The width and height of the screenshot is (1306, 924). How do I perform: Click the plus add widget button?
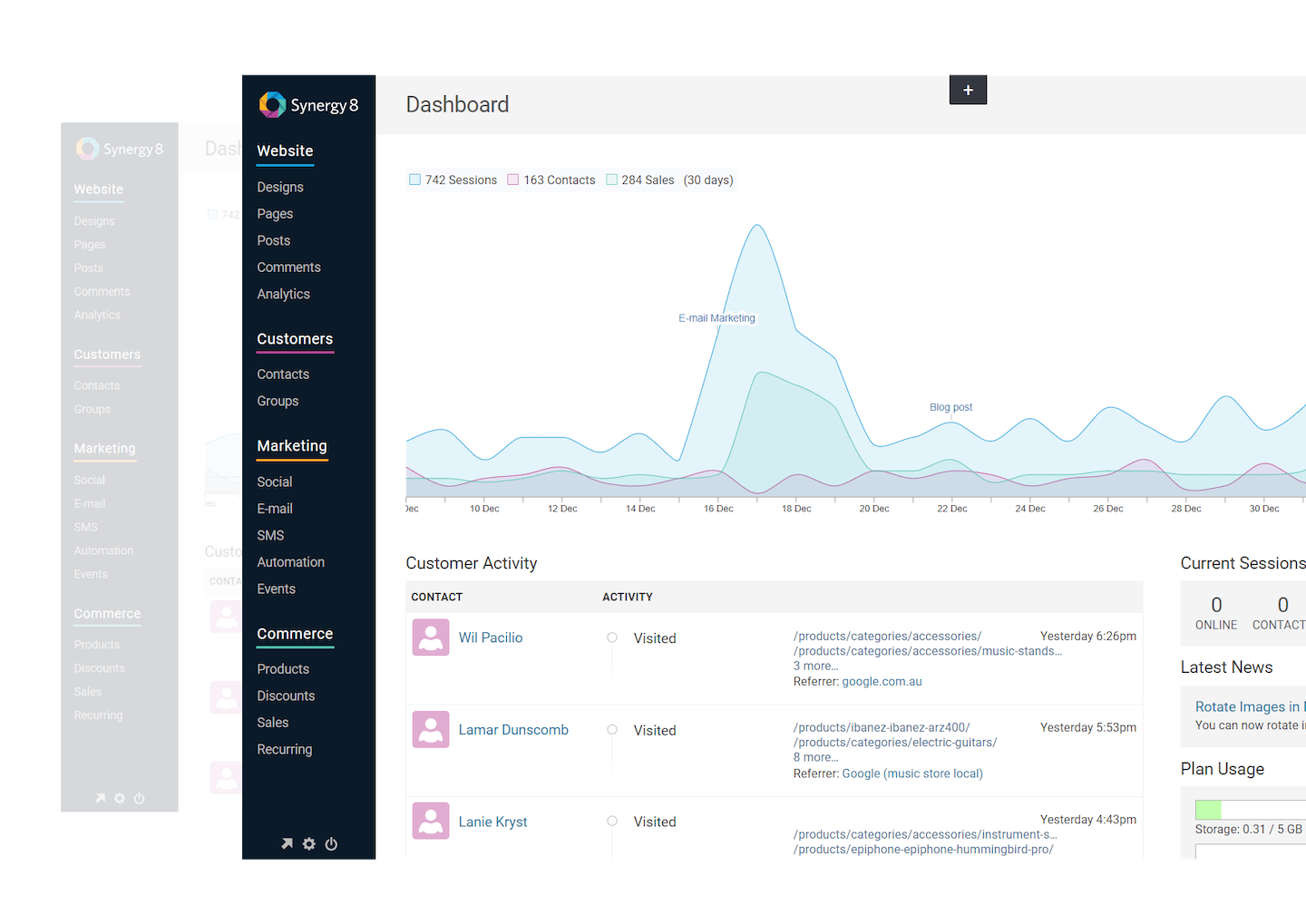click(x=968, y=90)
